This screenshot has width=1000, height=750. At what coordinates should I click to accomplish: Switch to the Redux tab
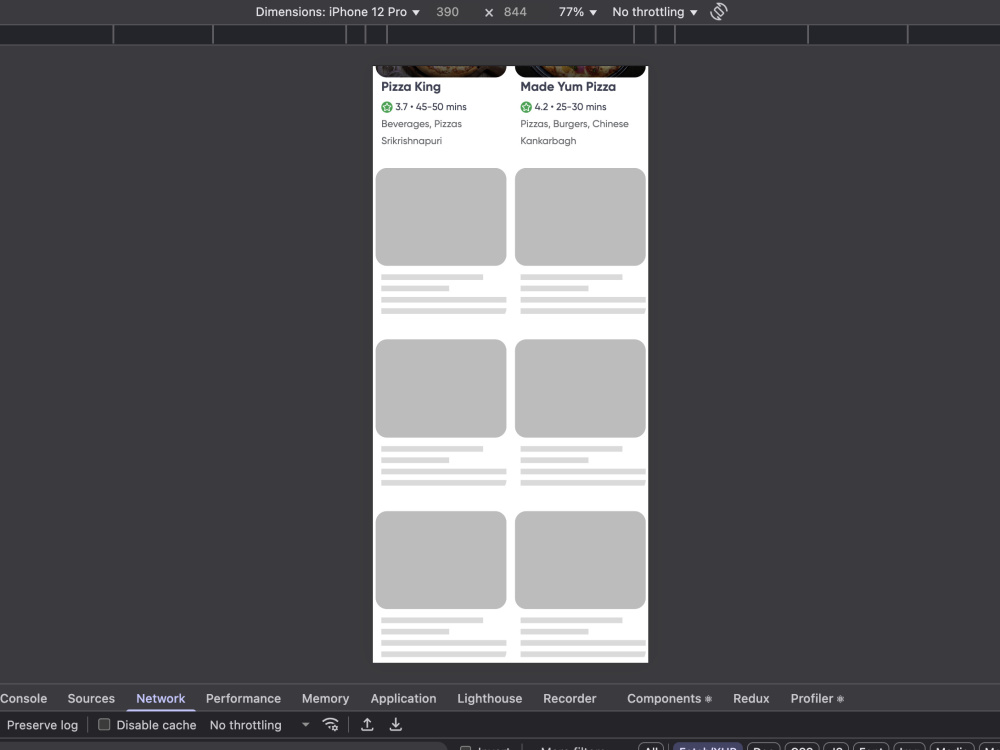[x=751, y=698]
